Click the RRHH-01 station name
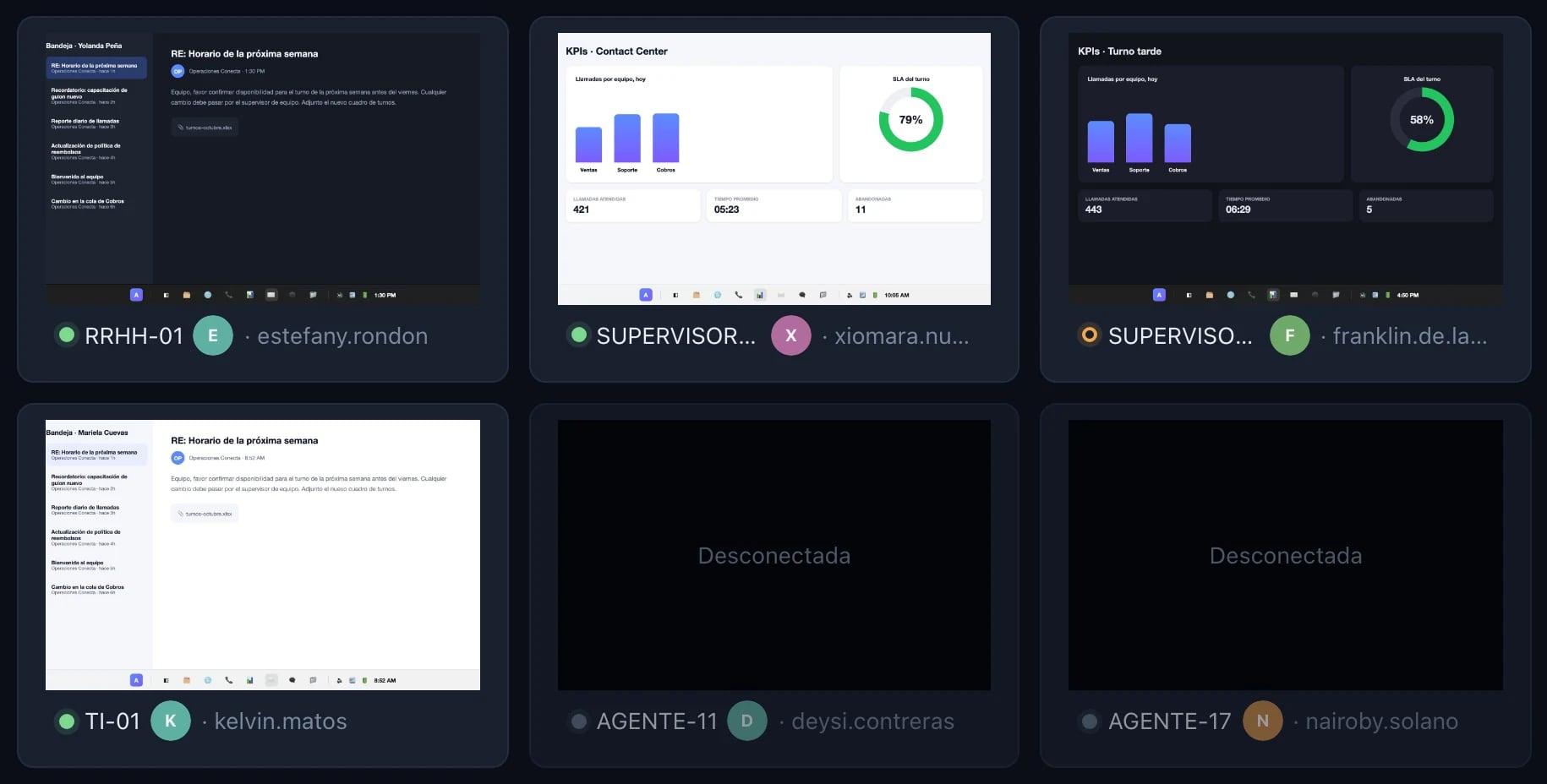This screenshot has width=1547, height=784. point(134,336)
